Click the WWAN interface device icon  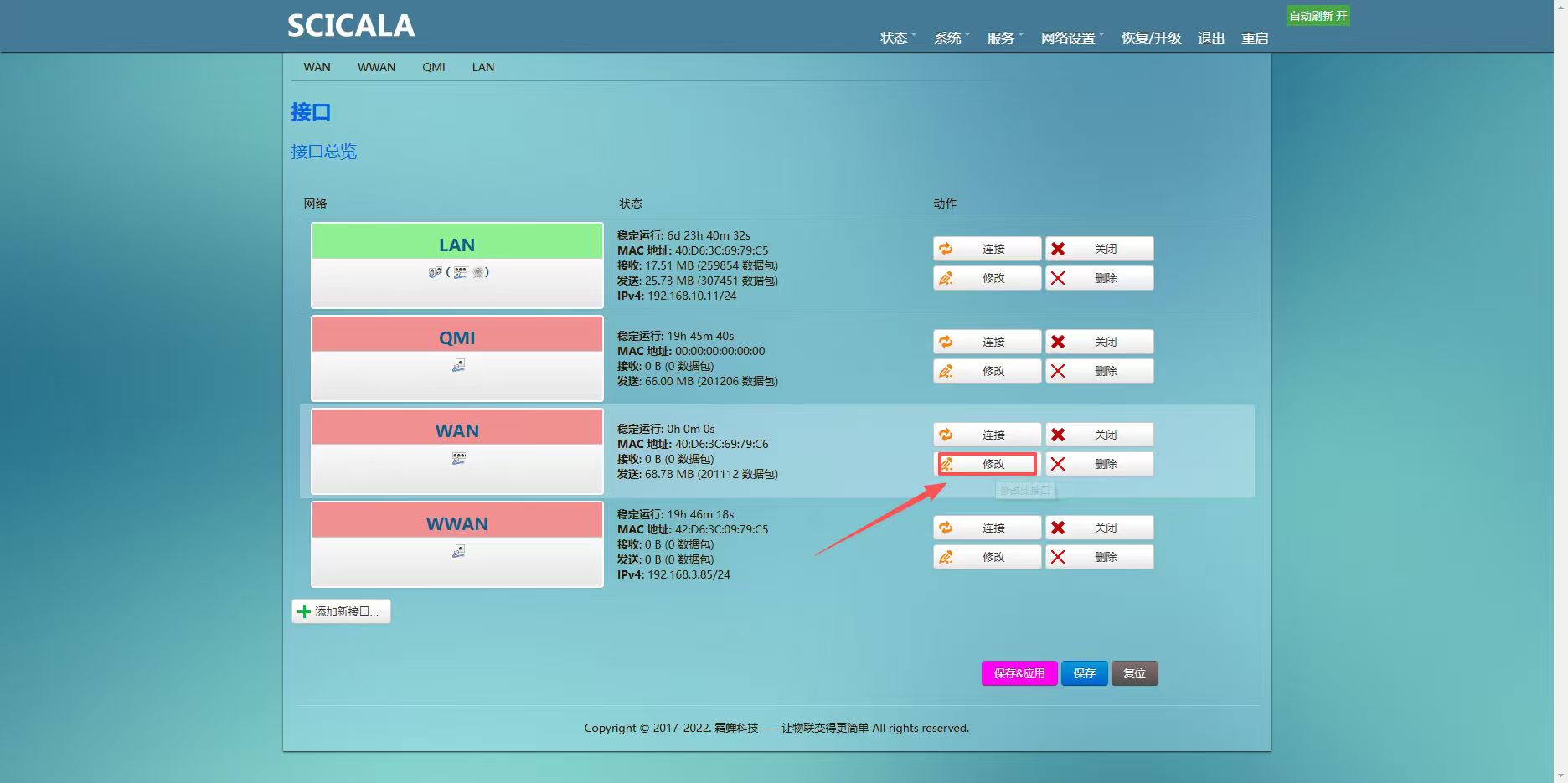(x=458, y=551)
